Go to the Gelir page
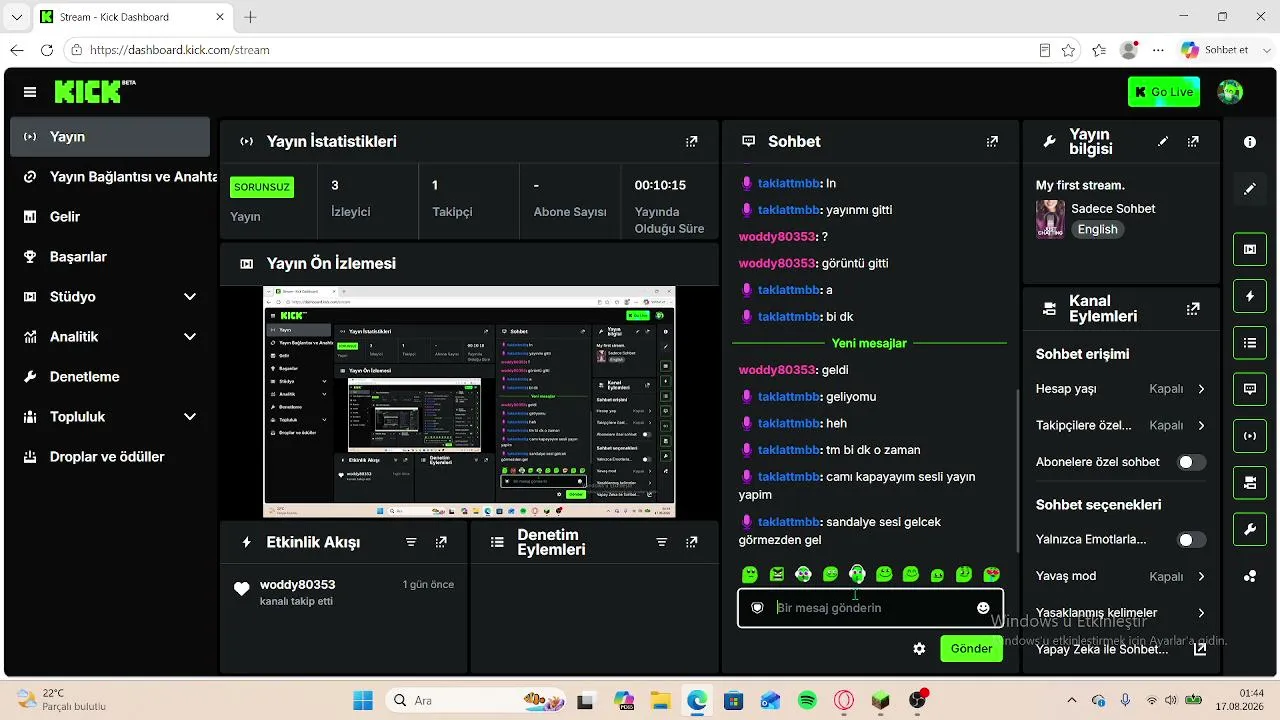This screenshot has width=1280, height=720. pyautogui.click(x=110, y=217)
